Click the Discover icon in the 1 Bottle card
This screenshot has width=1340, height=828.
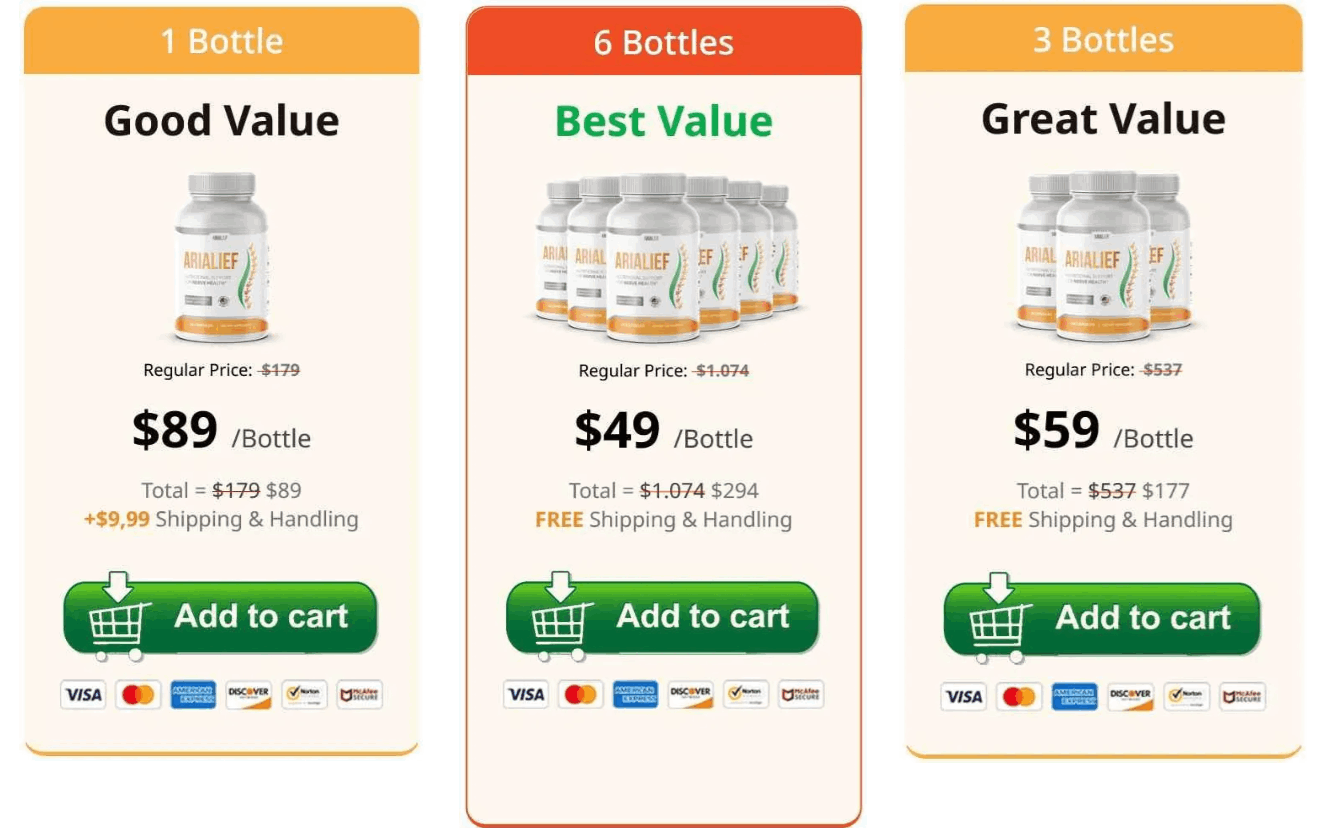click(248, 695)
